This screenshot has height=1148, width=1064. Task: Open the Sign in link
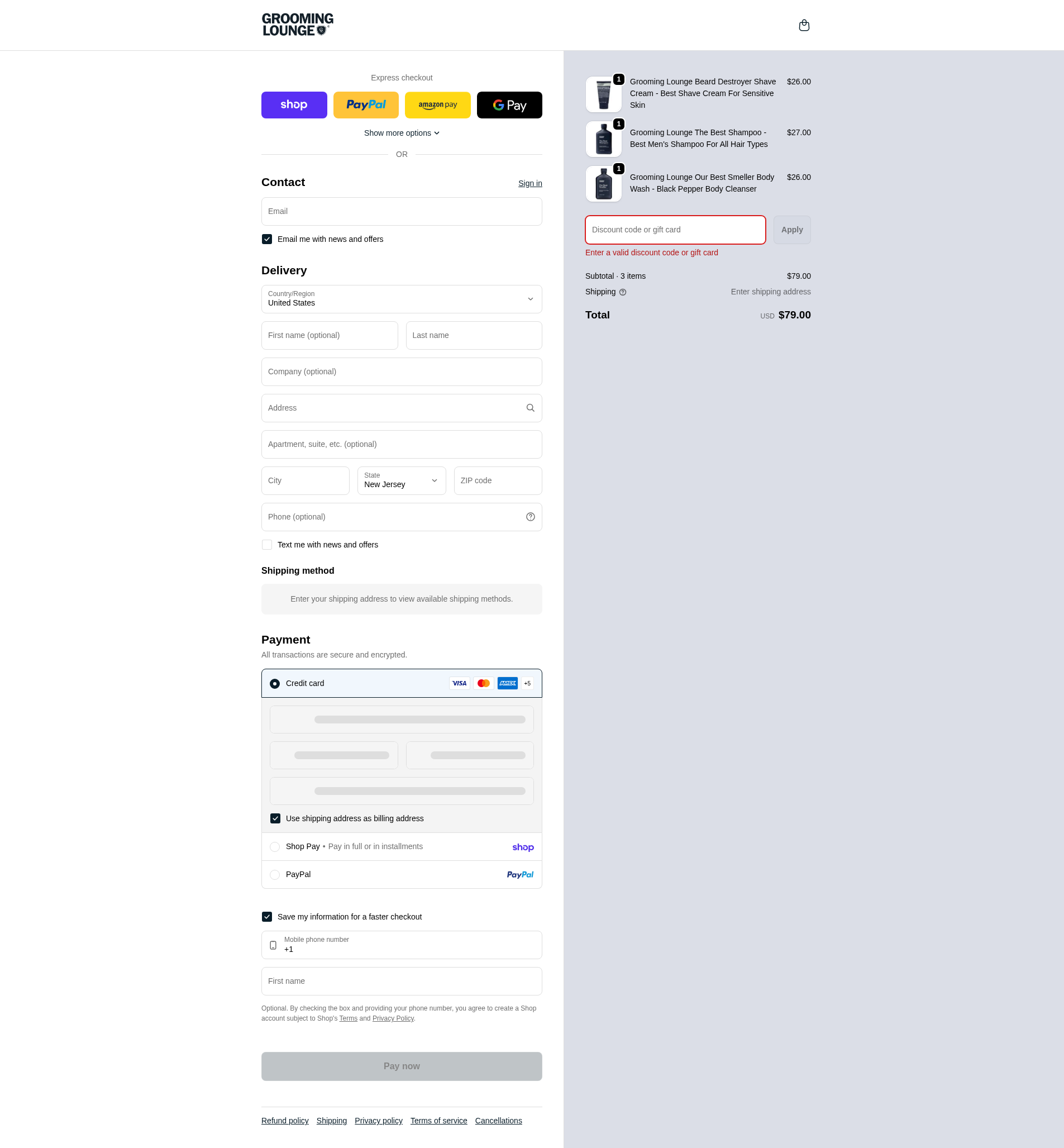coord(529,184)
